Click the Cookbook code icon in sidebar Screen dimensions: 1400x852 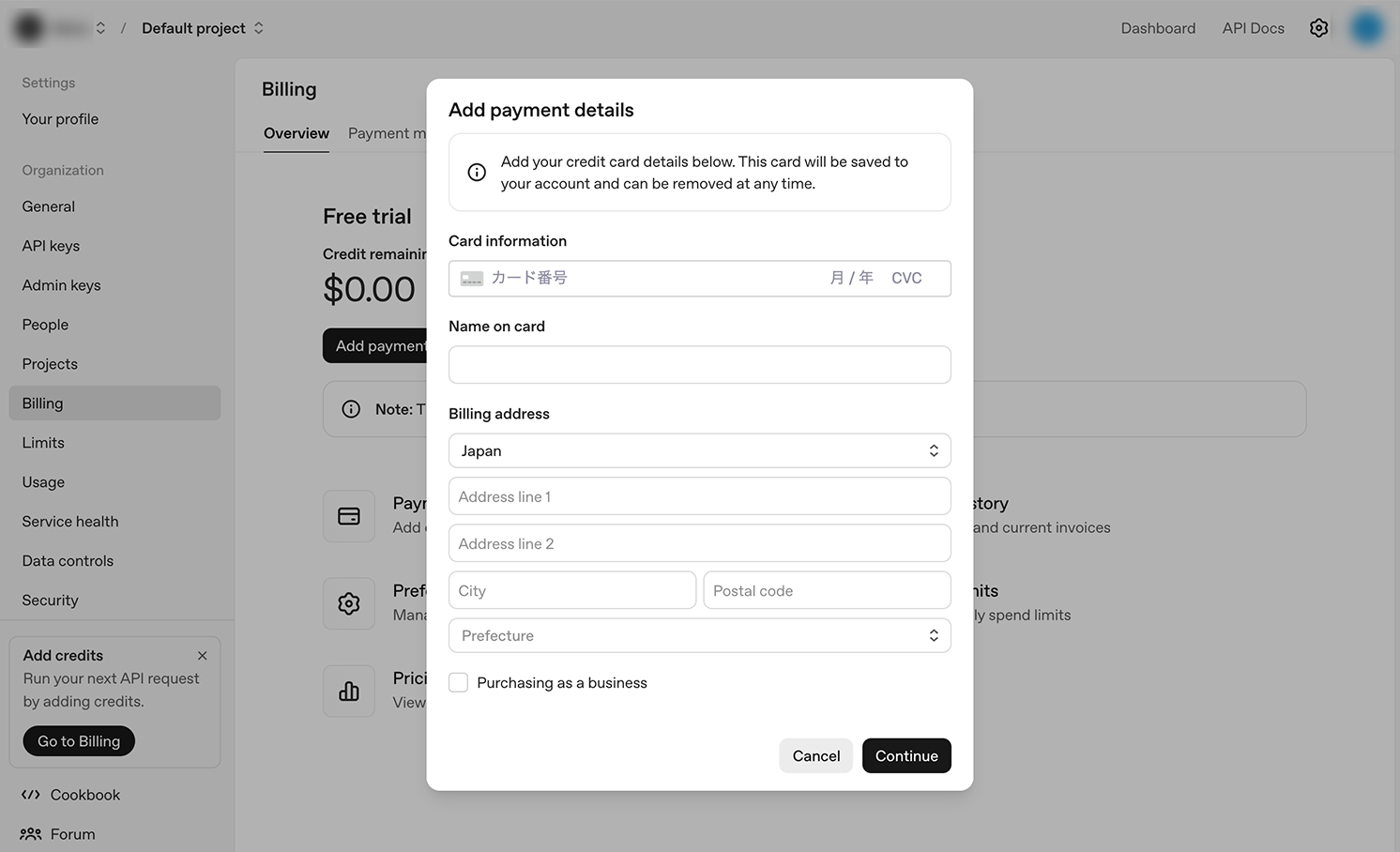31,795
